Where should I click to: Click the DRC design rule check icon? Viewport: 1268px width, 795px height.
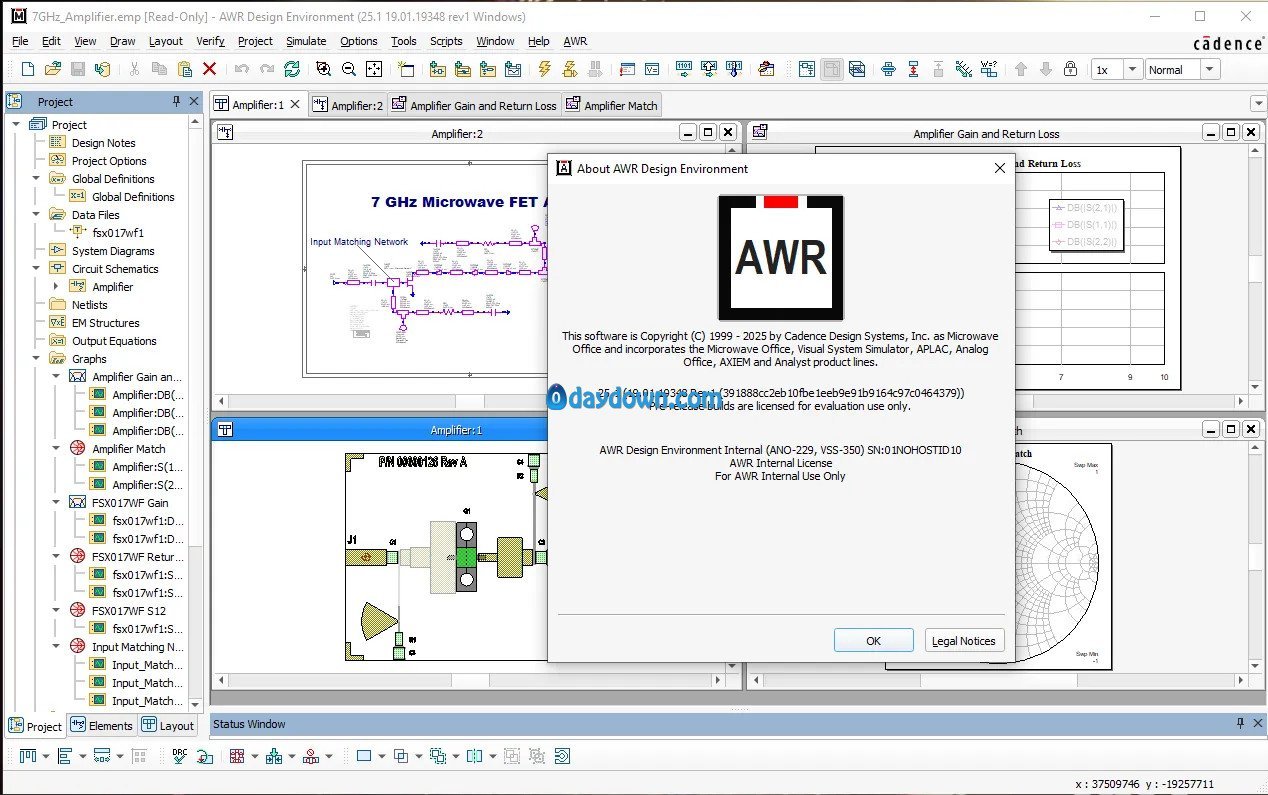point(180,756)
